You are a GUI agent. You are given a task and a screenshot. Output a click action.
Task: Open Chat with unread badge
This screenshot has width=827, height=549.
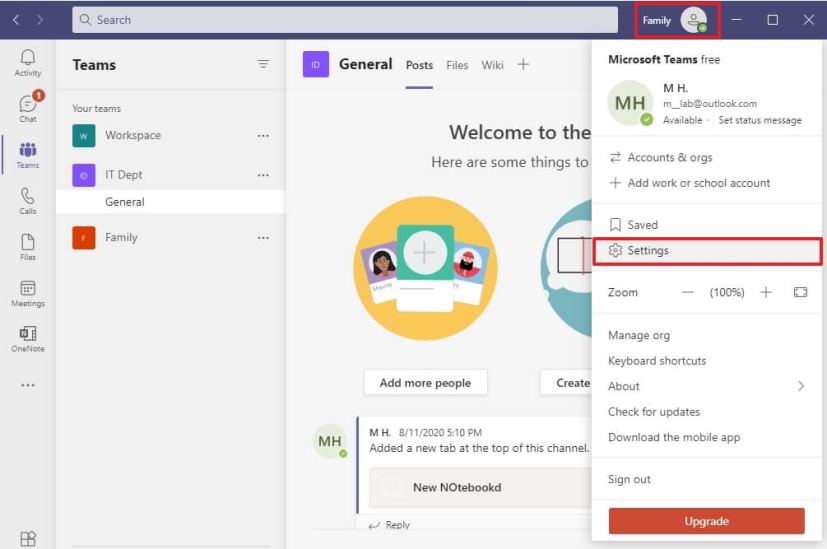click(x=28, y=108)
